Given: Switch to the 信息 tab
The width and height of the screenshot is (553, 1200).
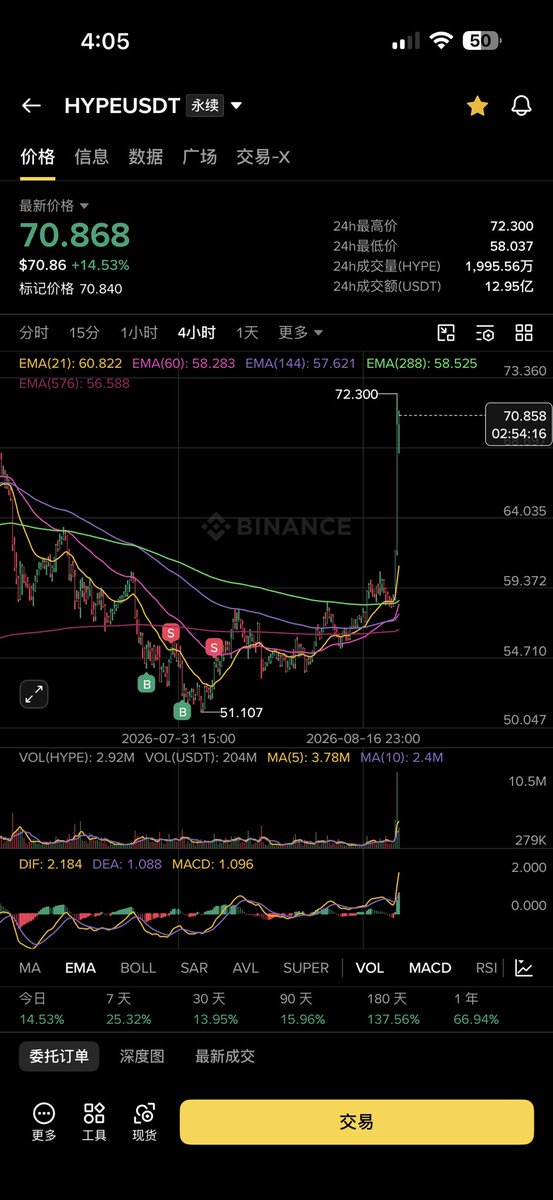Looking at the screenshot, I should coord(92,157).
